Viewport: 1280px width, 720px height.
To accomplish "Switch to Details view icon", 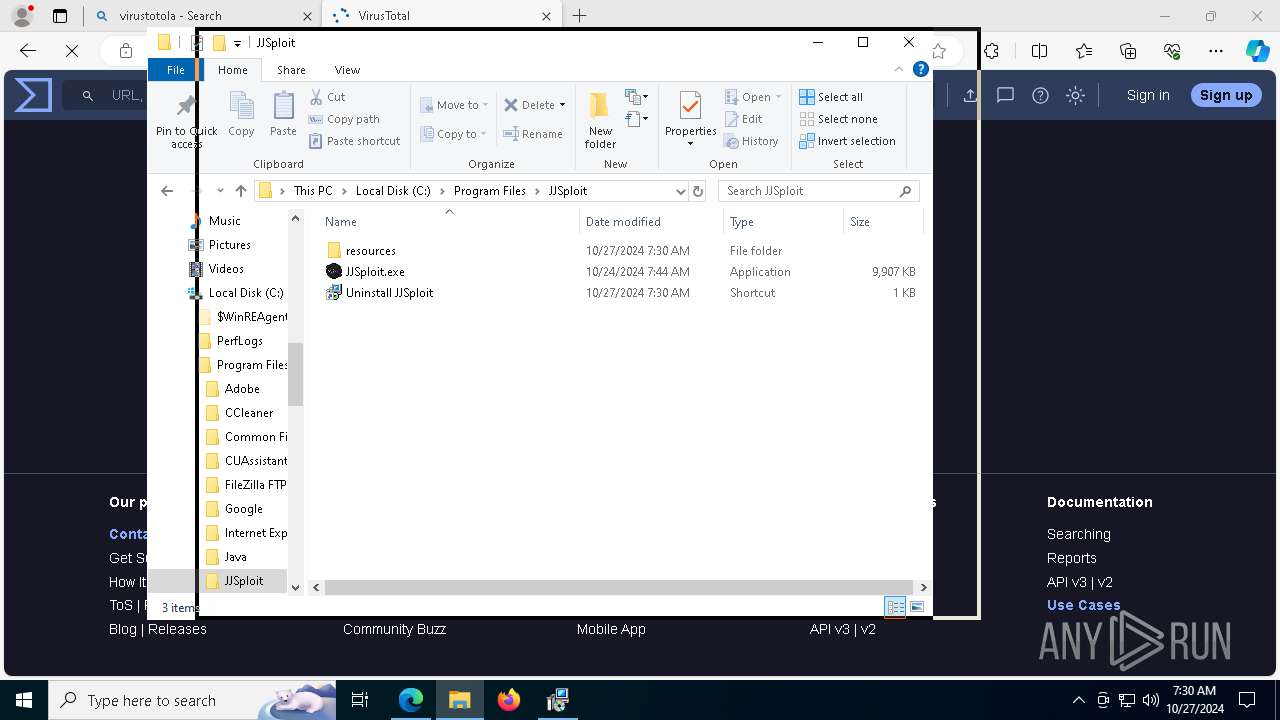I will click(895, 607).
